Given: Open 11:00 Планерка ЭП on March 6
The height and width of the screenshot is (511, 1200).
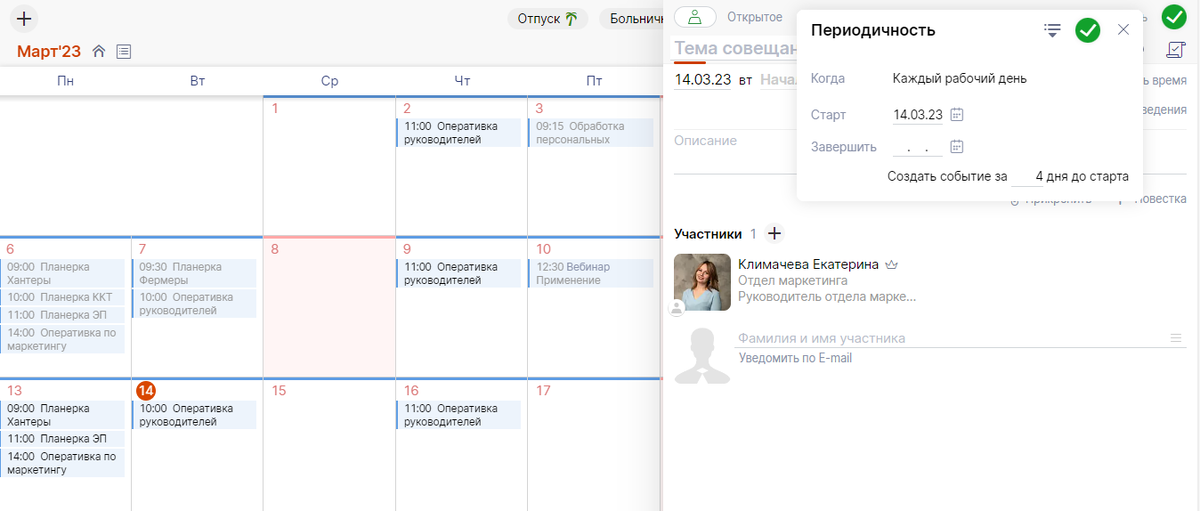Looking at the screenshot, I should click(63, 314).
